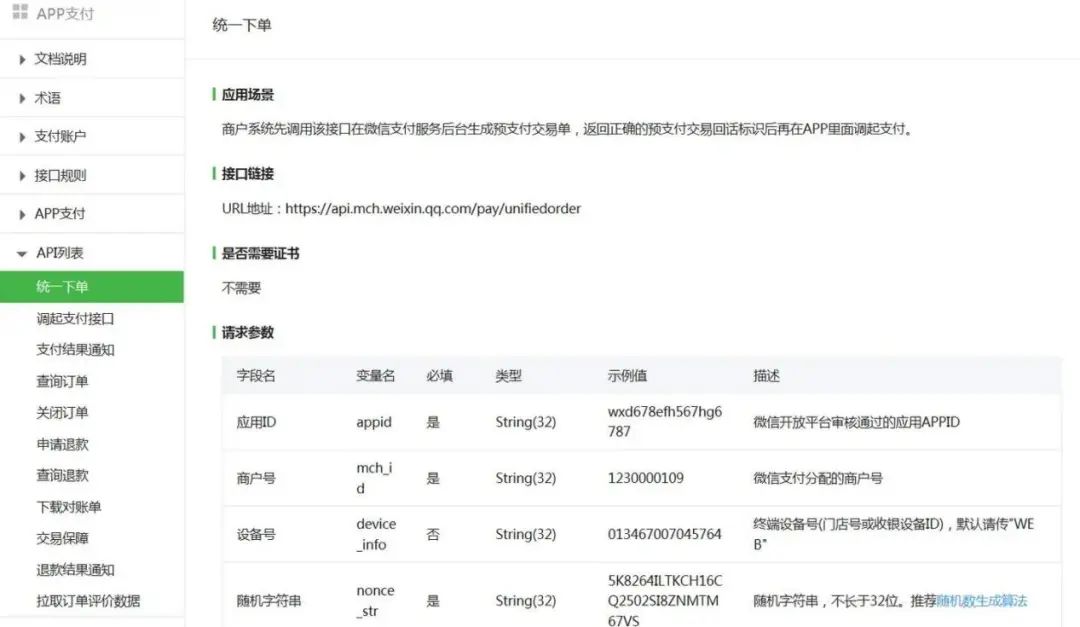Open 退款结果通知 API page

(x=75, y=570)
